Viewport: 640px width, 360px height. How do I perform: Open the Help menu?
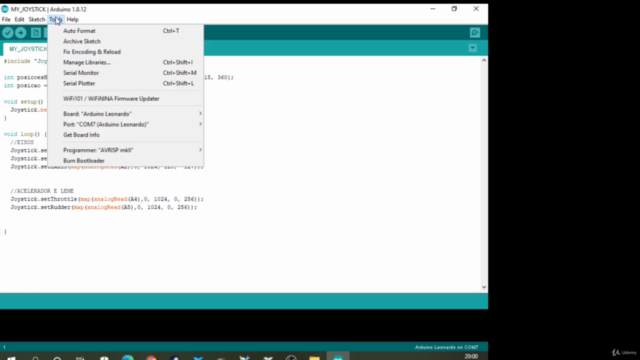[73, 19]
